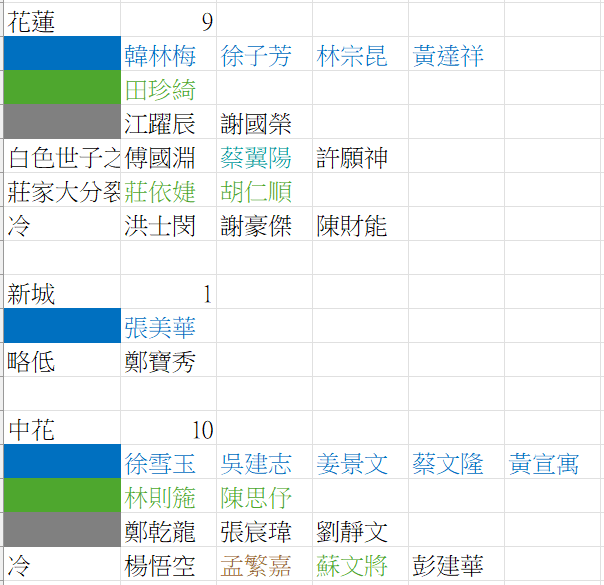Select the name 劉靜文
The height and width of the screenshot is (585, 604).
352,531
